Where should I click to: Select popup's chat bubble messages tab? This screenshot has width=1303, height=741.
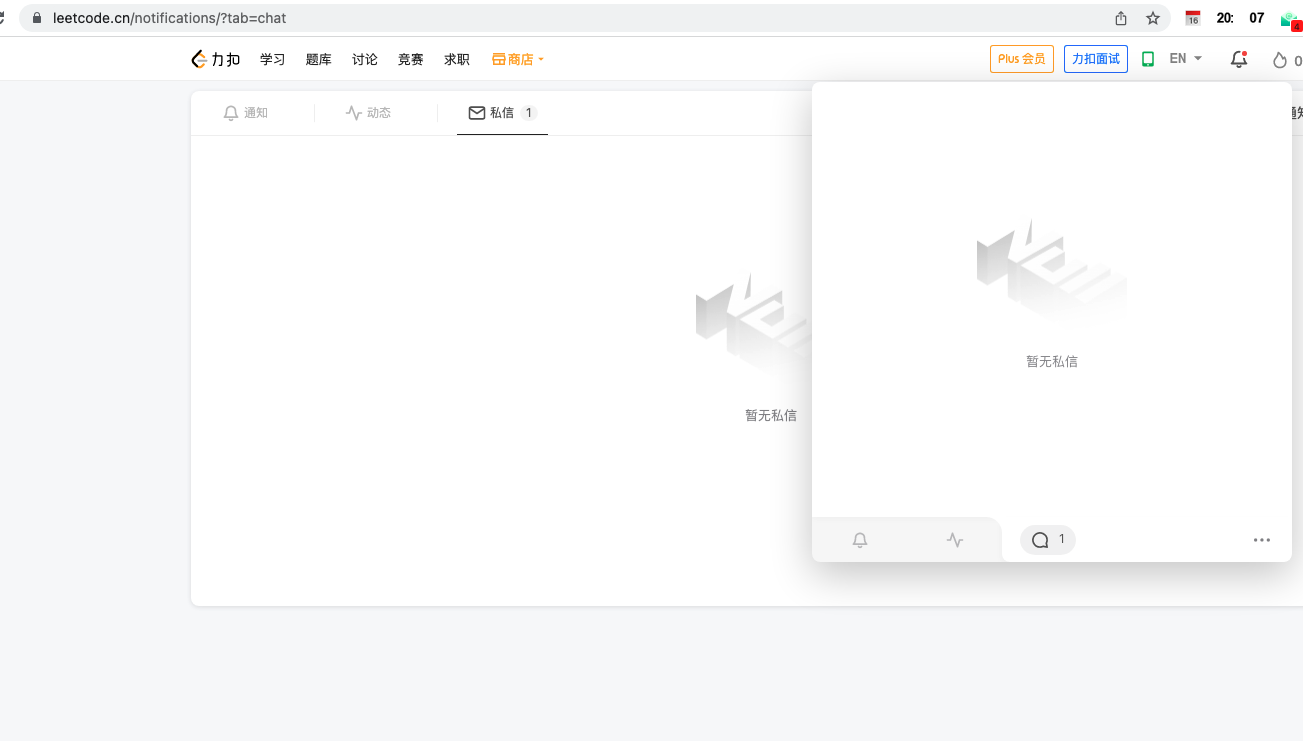(x=1047, y=540)
